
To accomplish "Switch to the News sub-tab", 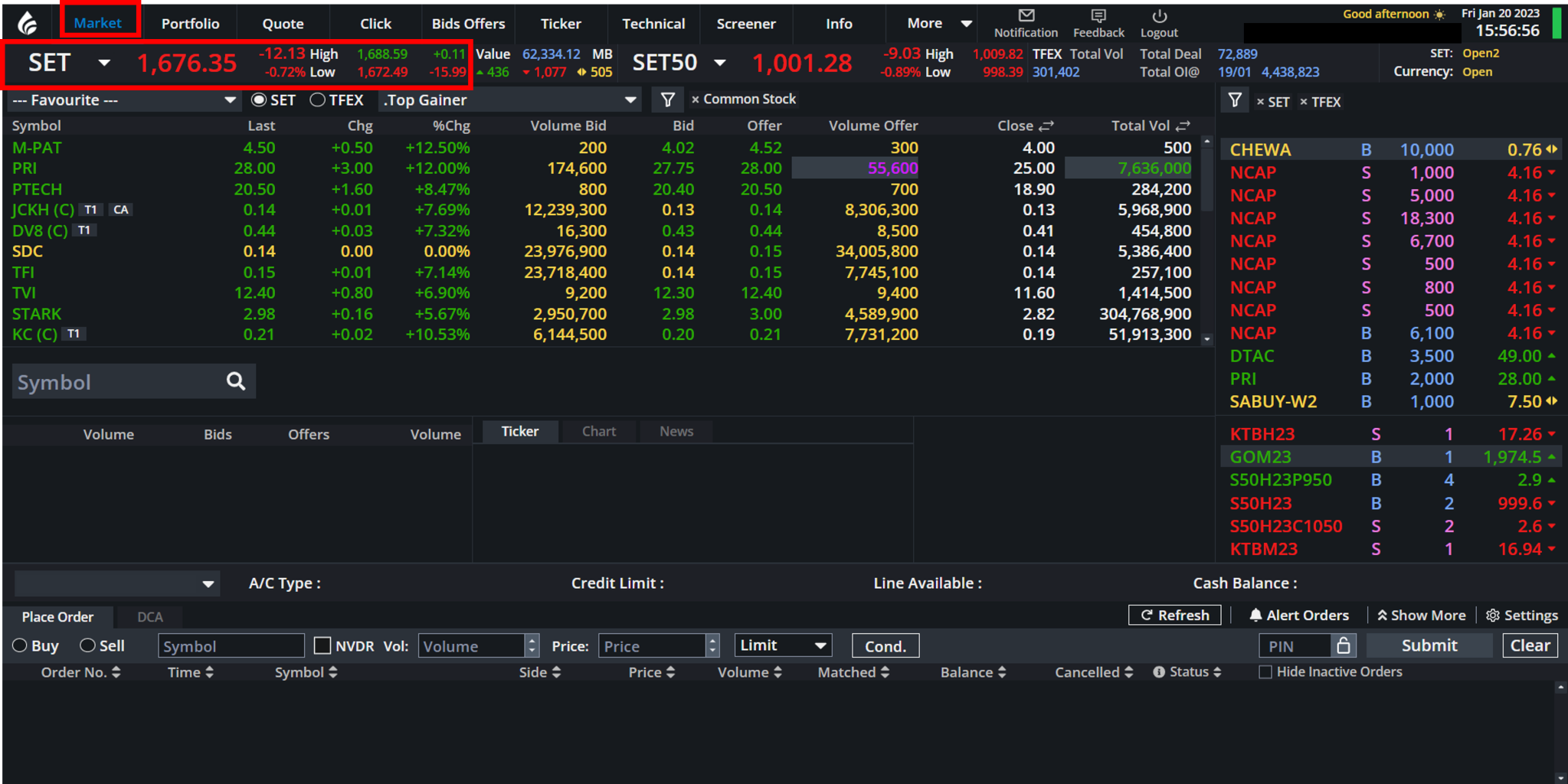I will tap(676, 431).
